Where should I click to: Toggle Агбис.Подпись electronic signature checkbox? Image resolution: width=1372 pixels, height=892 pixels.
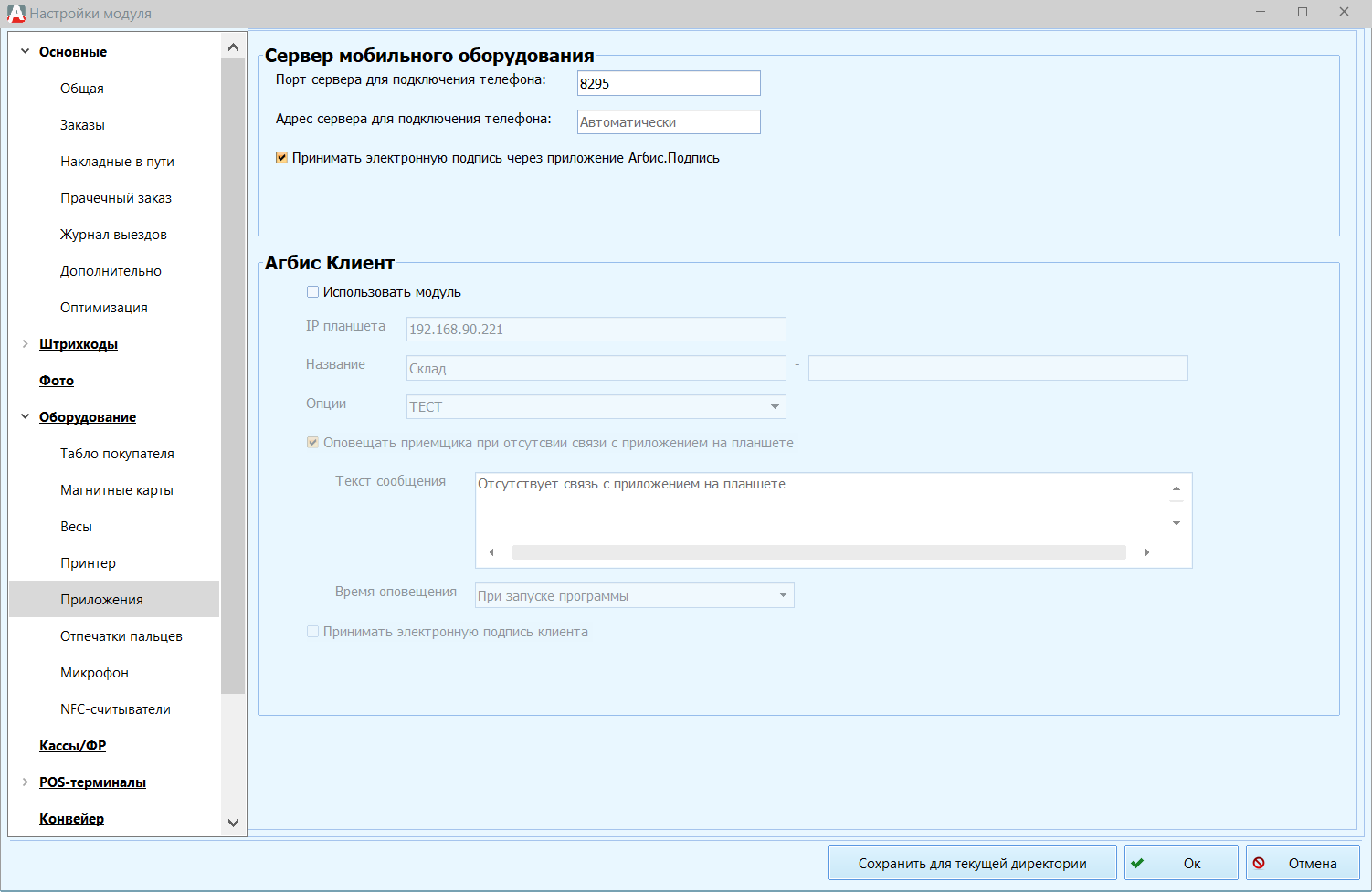(282, 158)
